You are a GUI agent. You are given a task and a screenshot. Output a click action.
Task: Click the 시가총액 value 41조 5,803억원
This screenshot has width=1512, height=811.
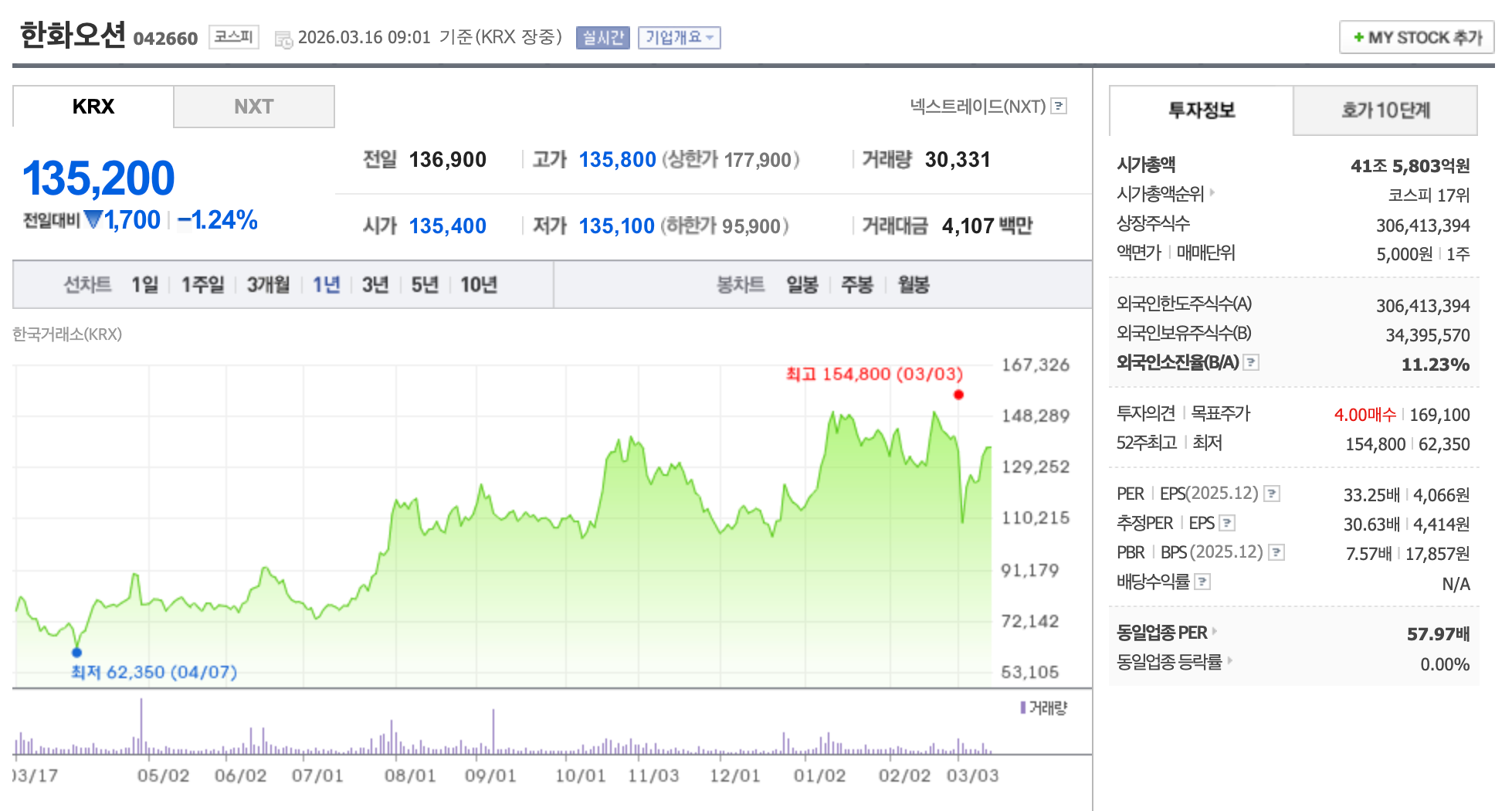point(1410,166)
